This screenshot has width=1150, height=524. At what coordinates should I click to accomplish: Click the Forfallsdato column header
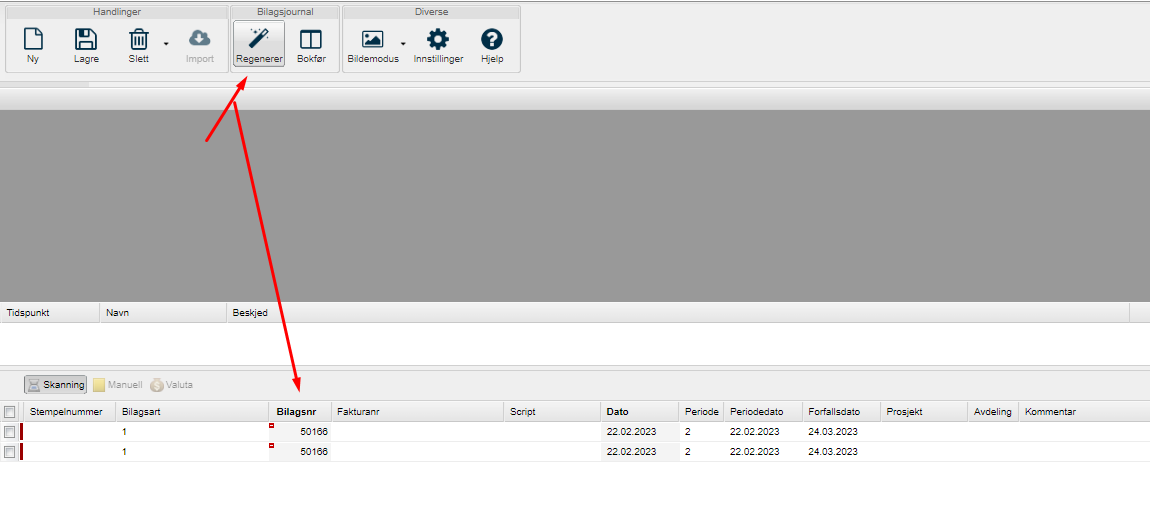click(833, 412)
